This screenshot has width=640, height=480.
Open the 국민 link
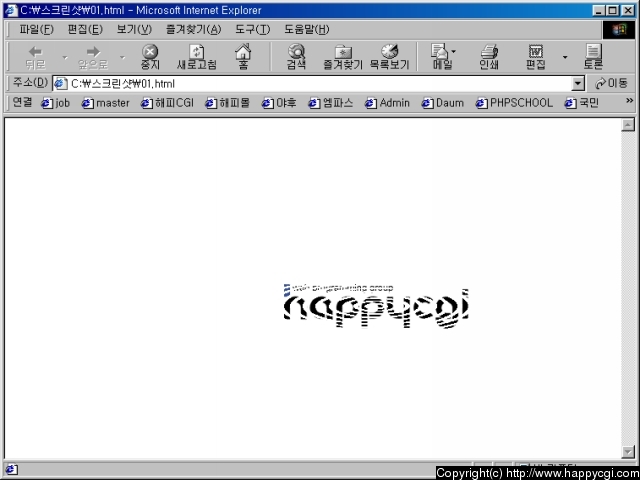[x=582, y=103]
